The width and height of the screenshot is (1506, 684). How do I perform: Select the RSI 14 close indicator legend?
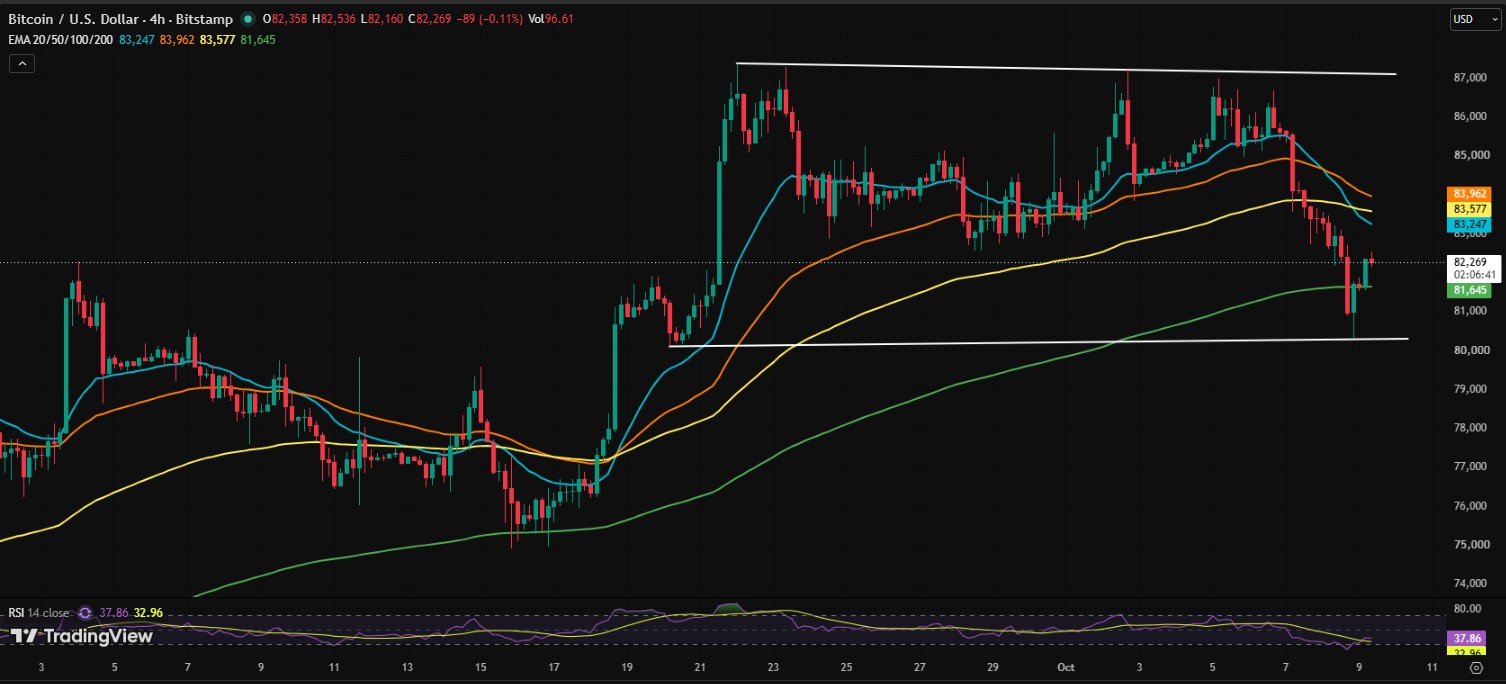pyautogui.click(x=39, y=613)
